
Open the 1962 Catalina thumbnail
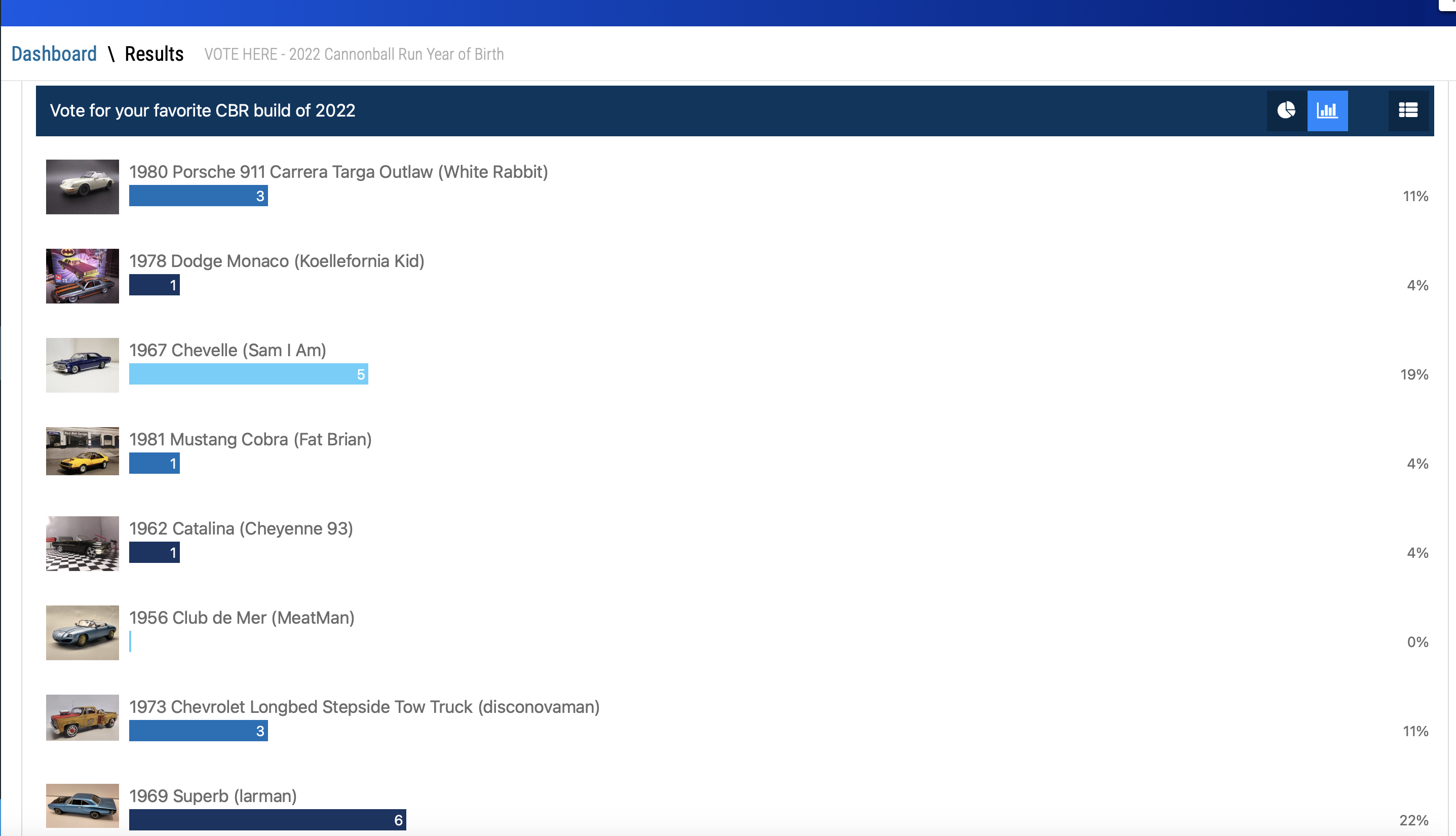(83, 544)
